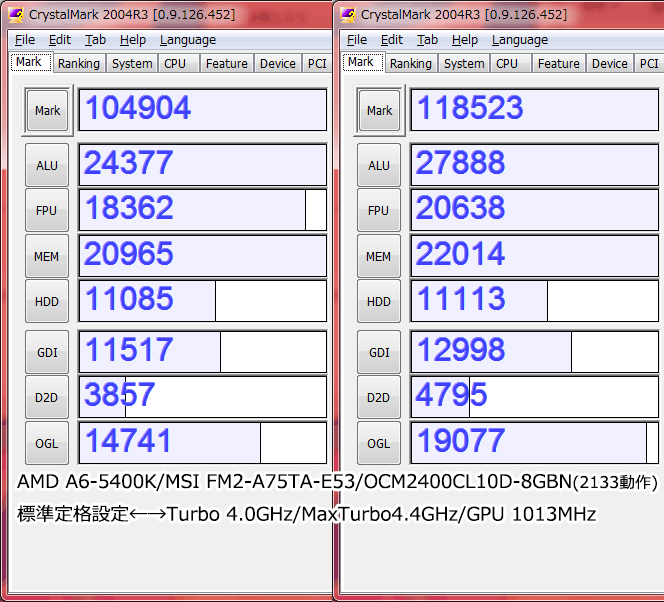The image size is (664, 602).
Task: Switch to Device tab in left window
Action: pos(278,64)
